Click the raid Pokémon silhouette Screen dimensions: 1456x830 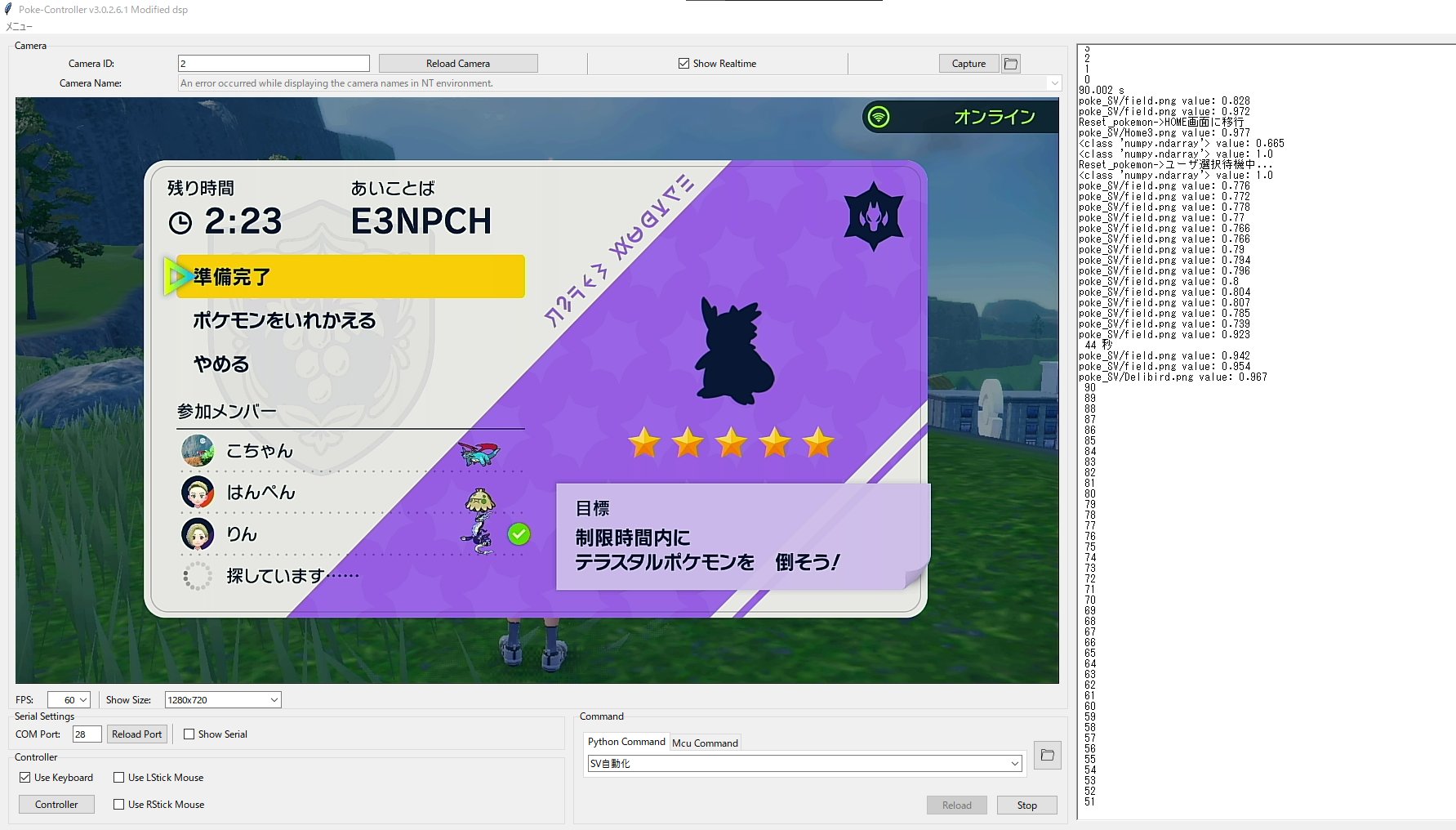733,350
